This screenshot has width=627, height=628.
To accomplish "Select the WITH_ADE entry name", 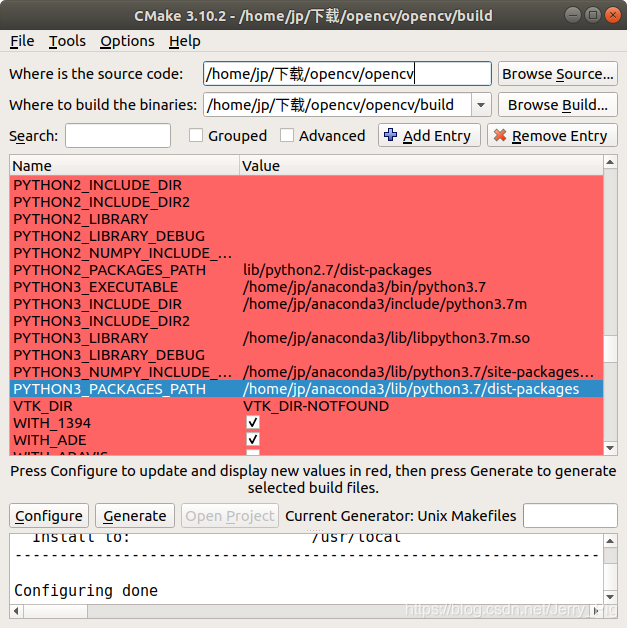I will [x=50, y=441].
